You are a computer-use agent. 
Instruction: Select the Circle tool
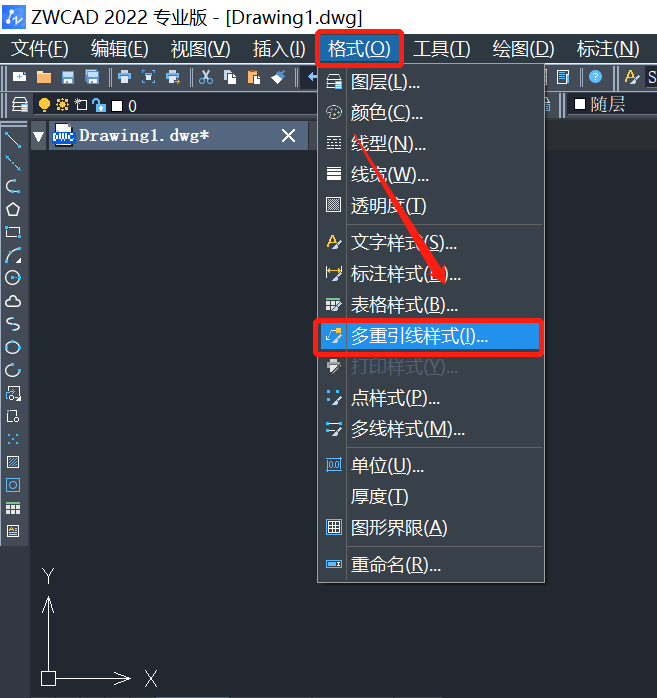pyautogui.click(x=13, y=278)
